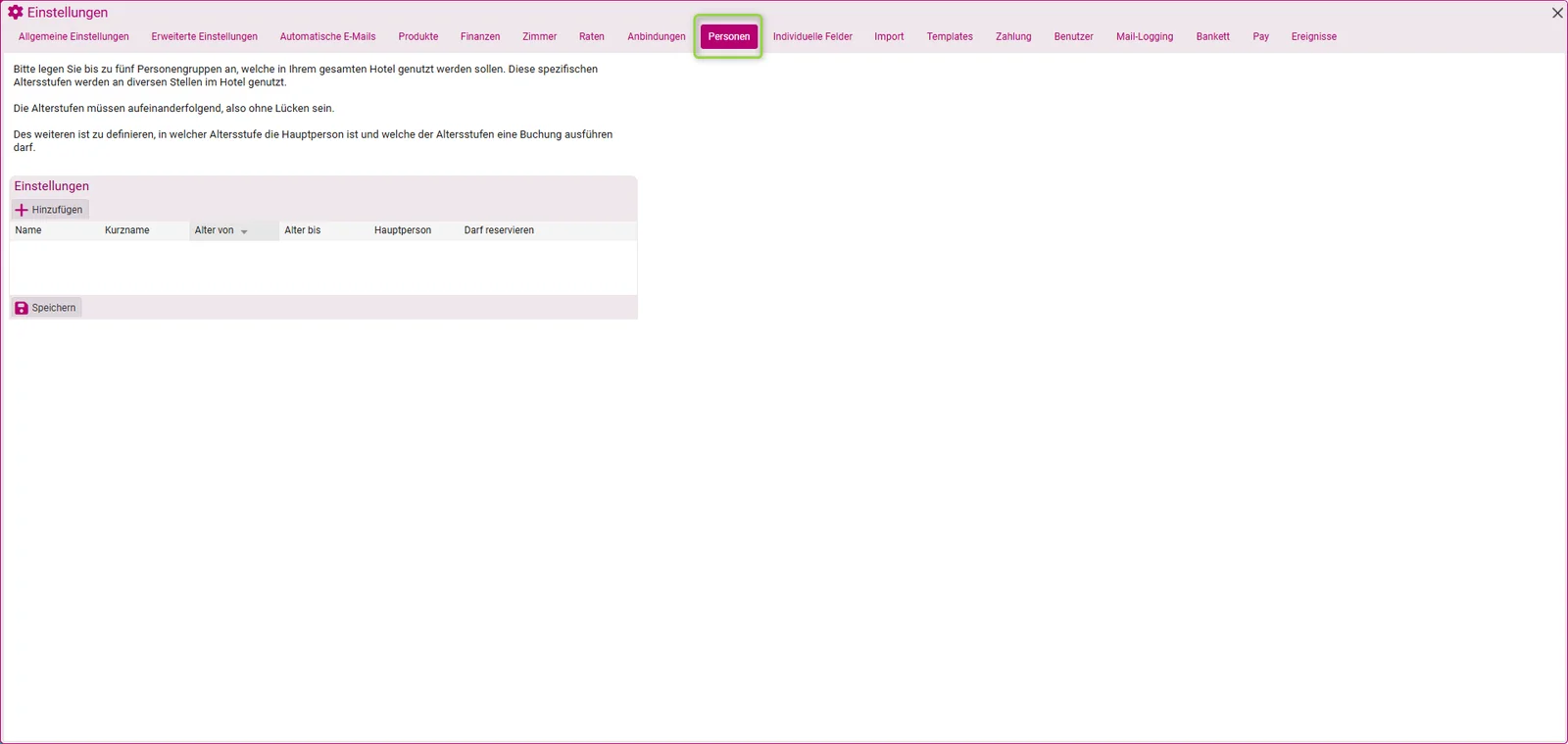Sort by the Name column header
This screenshot has height=744, width=1568.
(54, 230)
